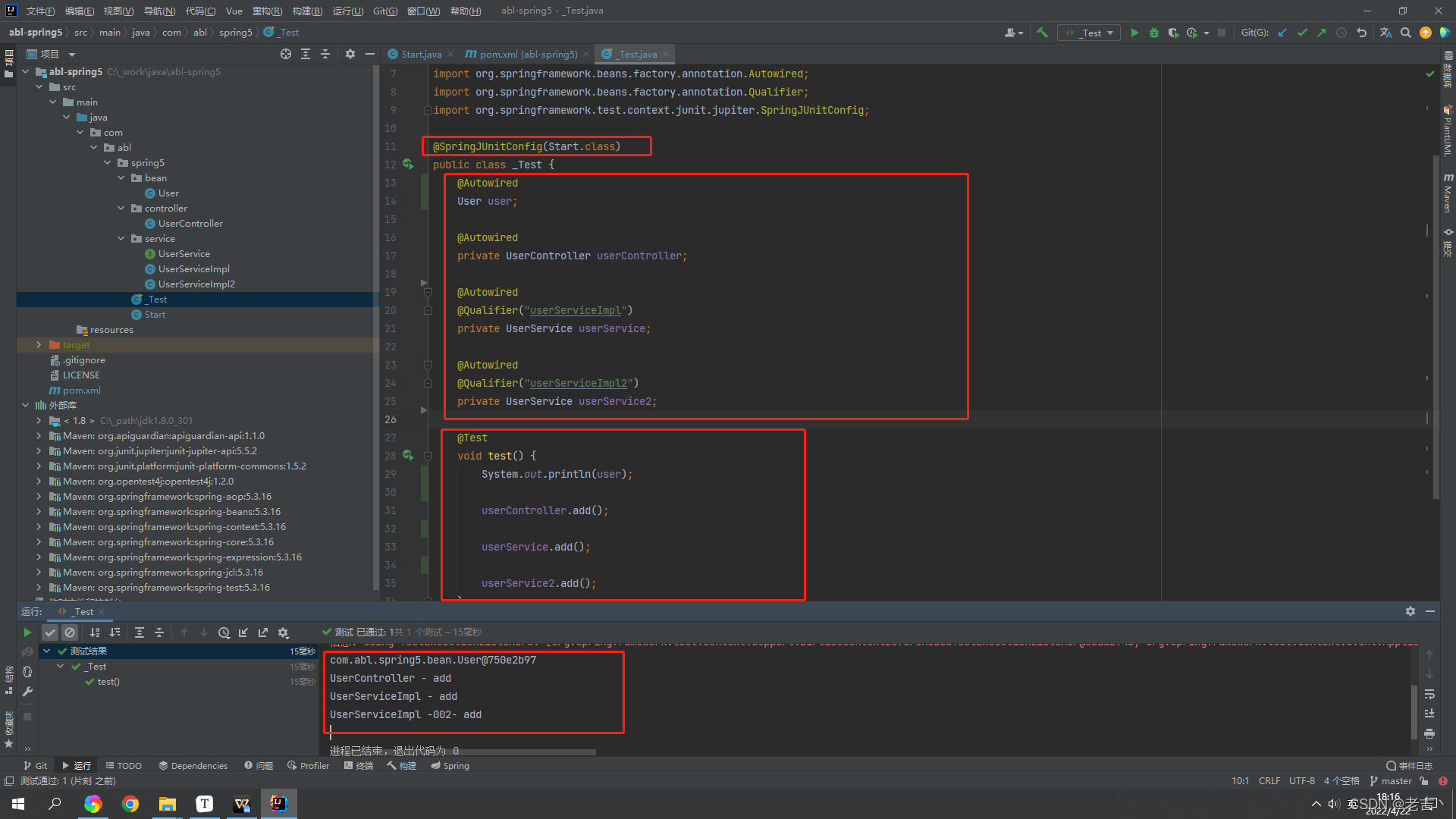Viewport: 1456px width, 819px height.
Task: Click the translate icon in toolbar
Action: tap(1385, 33)
